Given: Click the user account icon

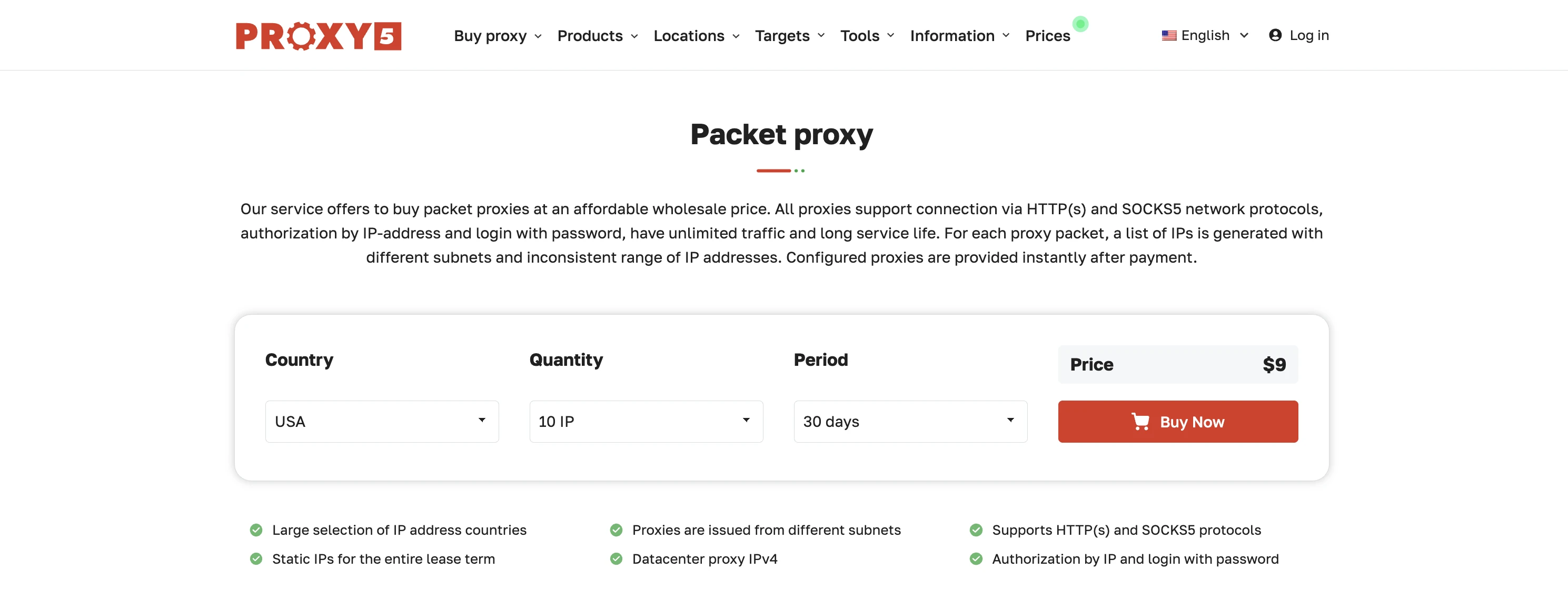Looking at the screenshot, I should coord(1275,35).
